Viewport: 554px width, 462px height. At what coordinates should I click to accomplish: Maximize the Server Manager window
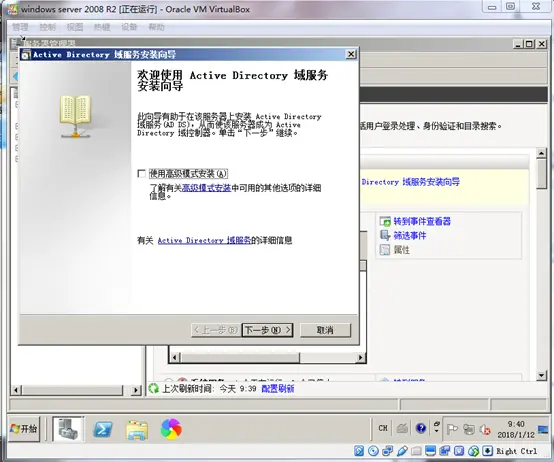[529, 44]
